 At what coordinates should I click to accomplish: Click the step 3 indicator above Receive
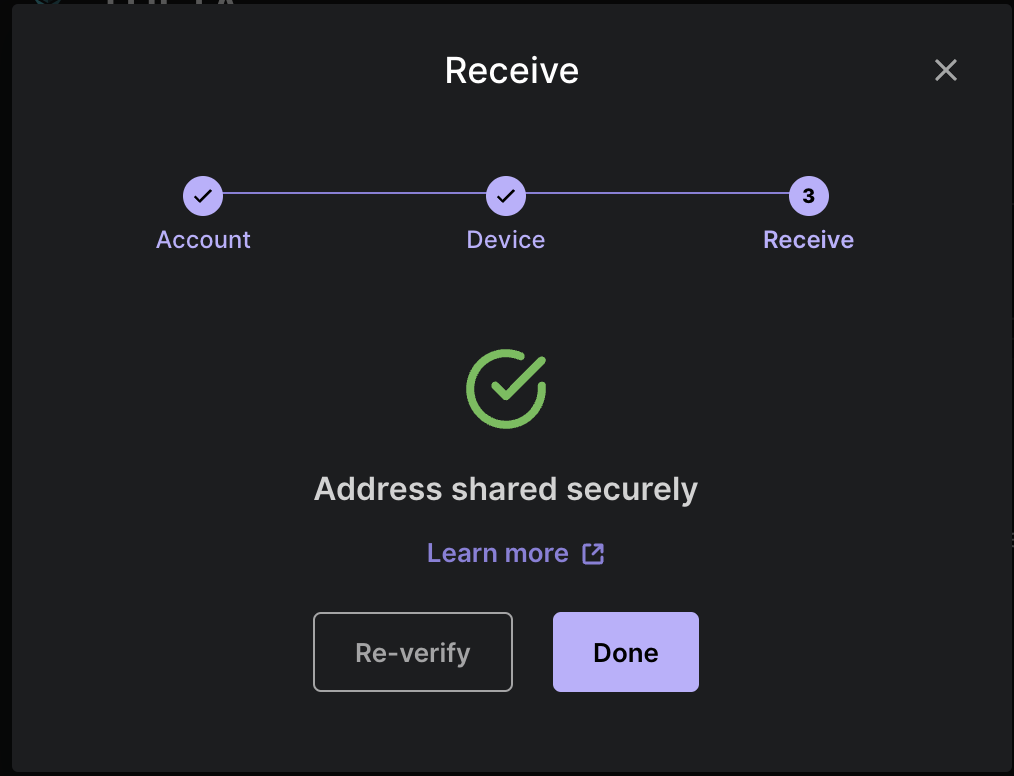click(x=808, y=196)
